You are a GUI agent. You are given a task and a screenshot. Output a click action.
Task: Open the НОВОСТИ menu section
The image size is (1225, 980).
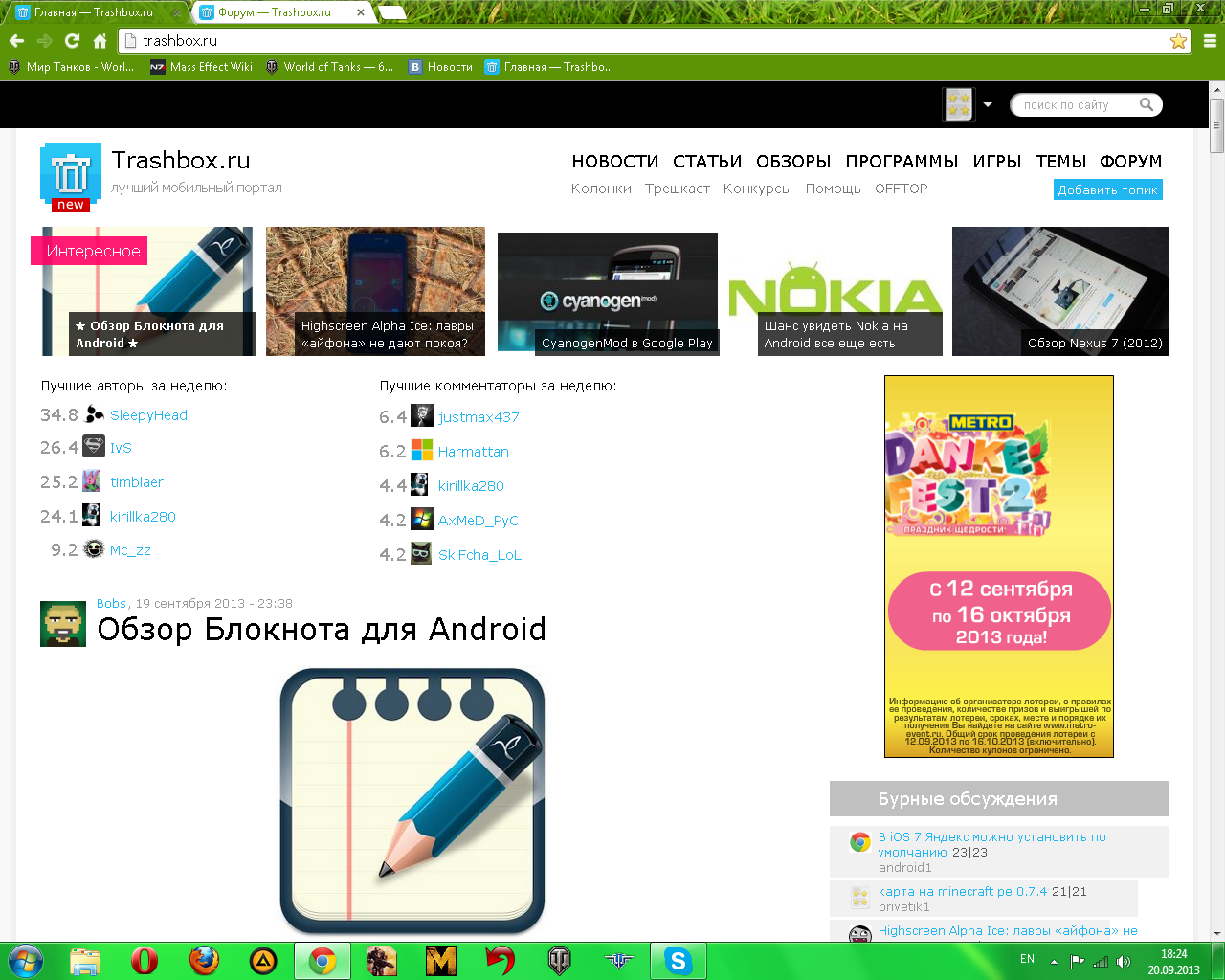(615, 161)
